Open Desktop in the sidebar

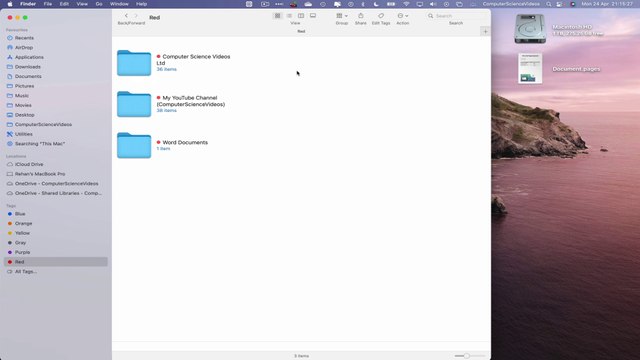24,115
